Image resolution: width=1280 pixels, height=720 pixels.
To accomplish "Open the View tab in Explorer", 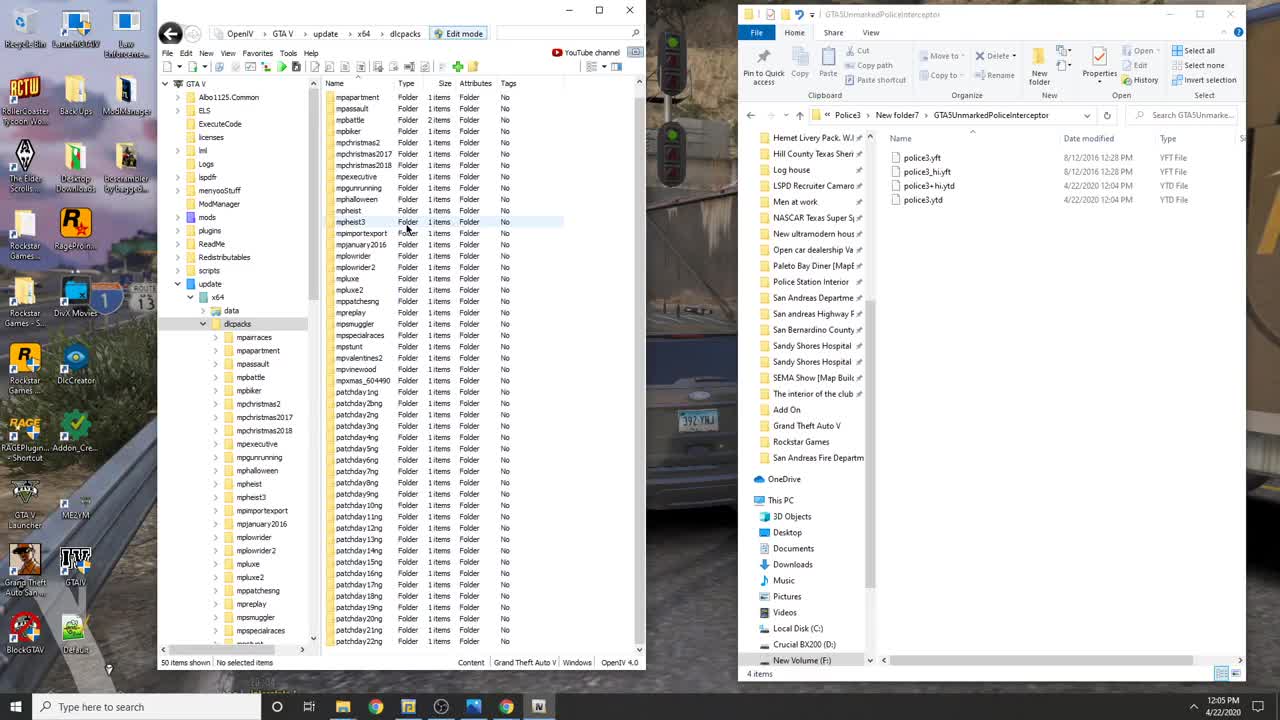I will tap(871, 33).
